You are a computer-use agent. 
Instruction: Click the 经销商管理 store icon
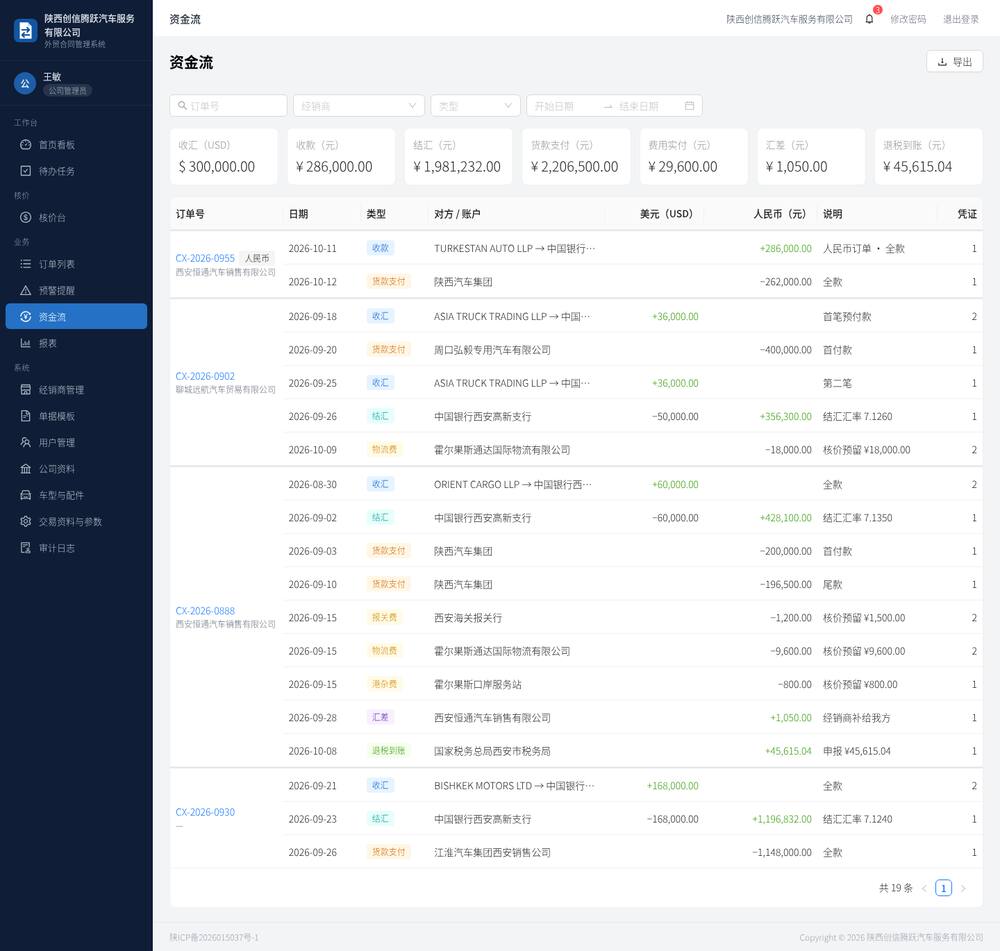pyautogui.click(x=26, y=390)
